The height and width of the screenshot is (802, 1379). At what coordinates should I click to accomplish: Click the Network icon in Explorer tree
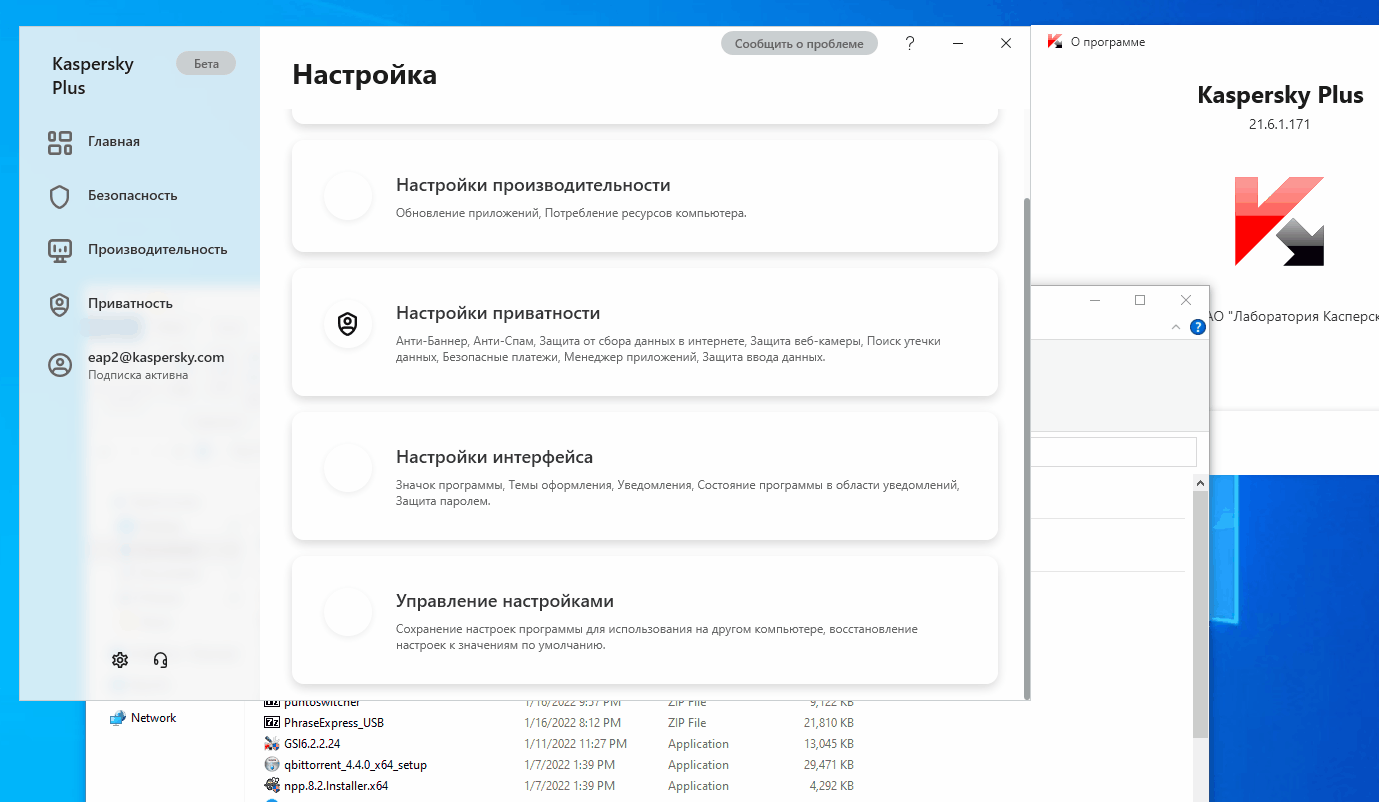point(118,718)
